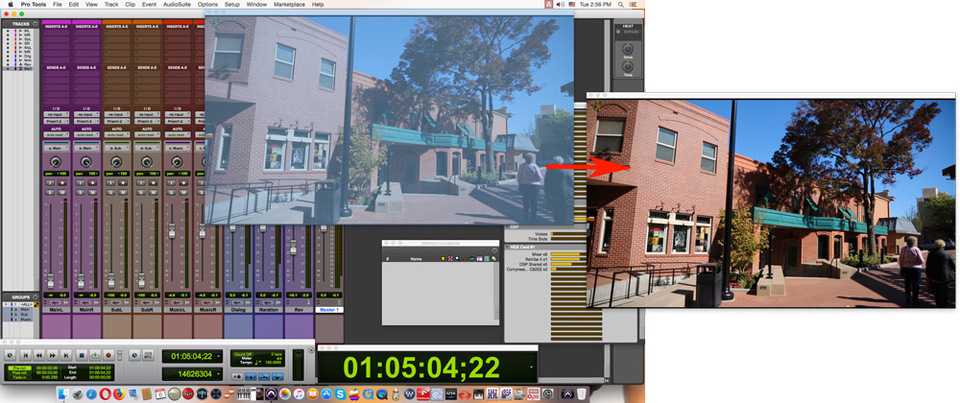Click the Rewind transport button
960x403 pixels.
(39, 355)
